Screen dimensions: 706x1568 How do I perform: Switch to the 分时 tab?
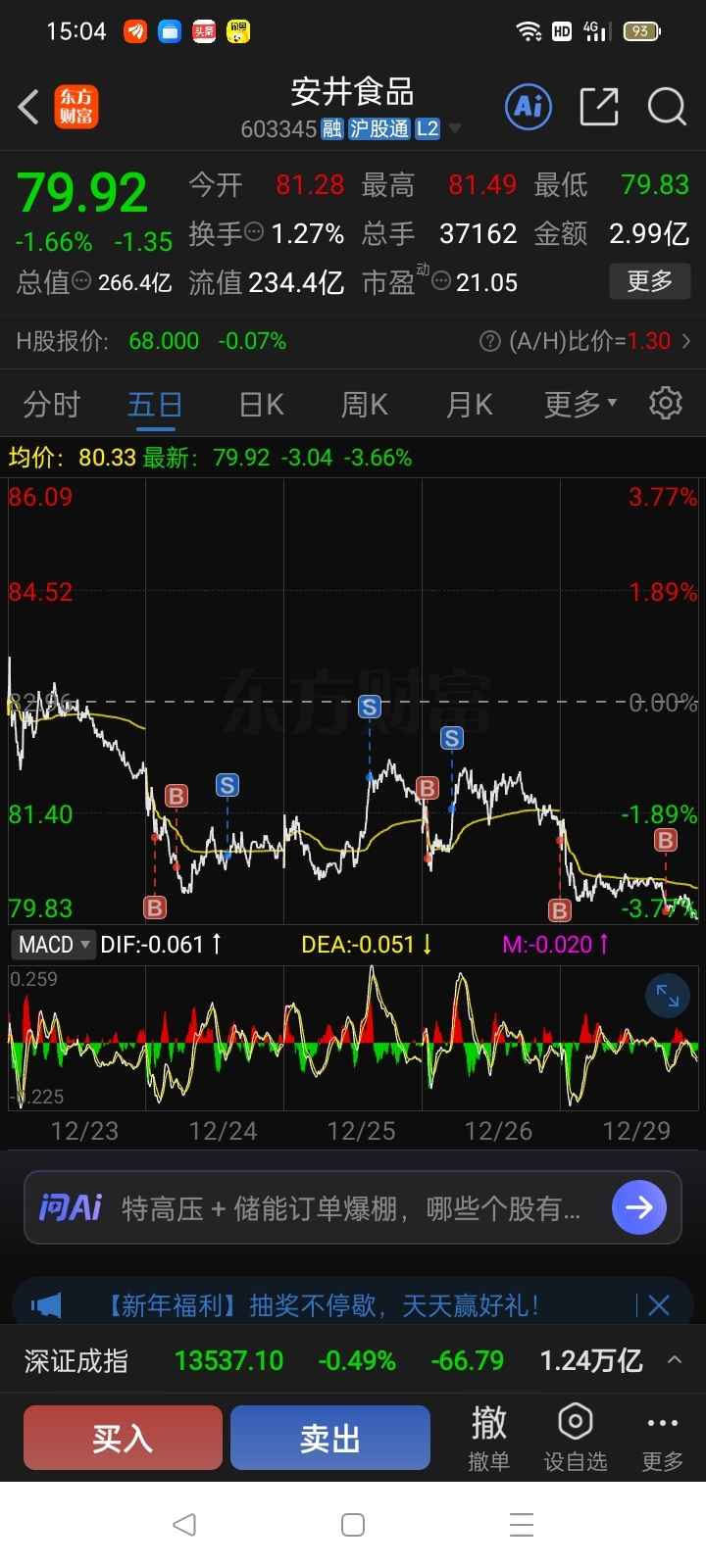pyautogui.click(x=51, y=404)
